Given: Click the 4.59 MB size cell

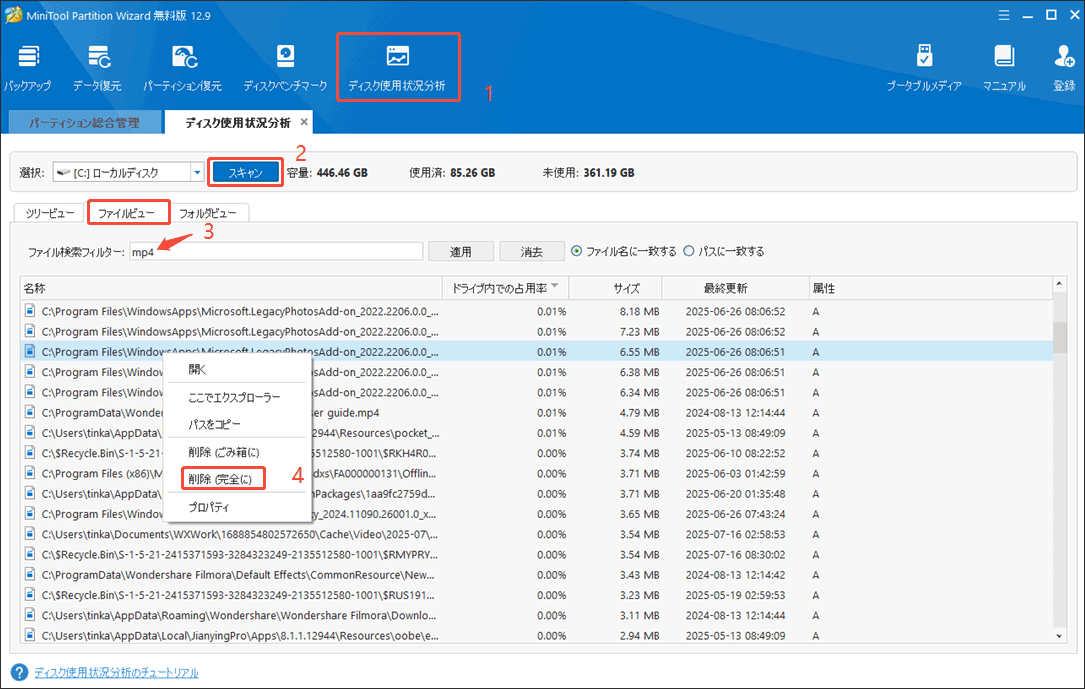Looking at the screenshot, I should coord(639,433).
